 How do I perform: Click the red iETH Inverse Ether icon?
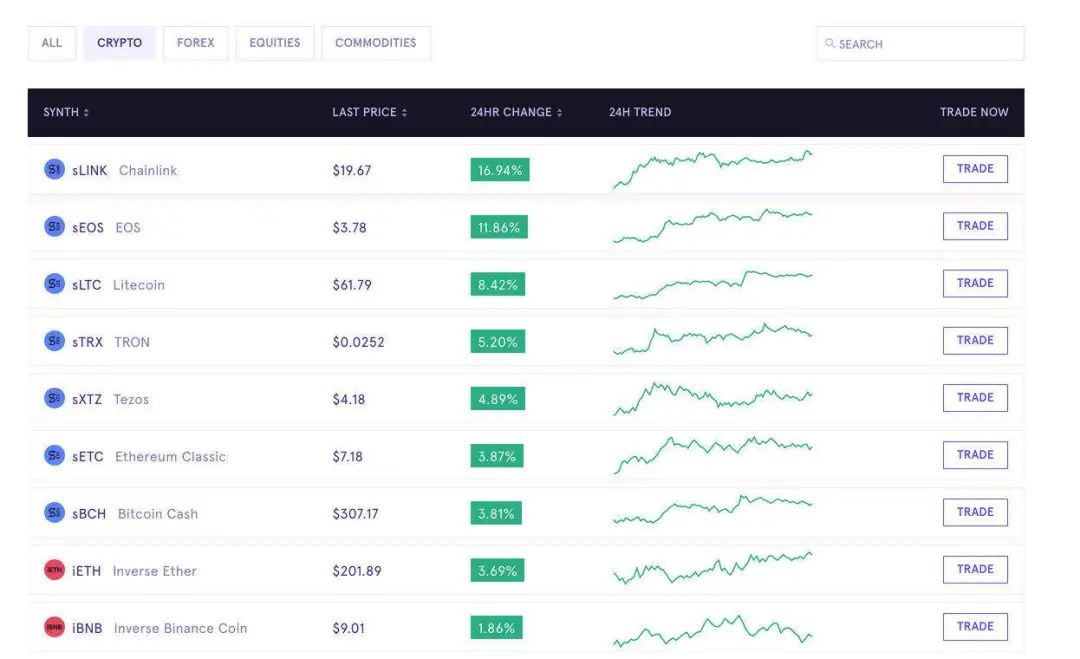(54, 569)
